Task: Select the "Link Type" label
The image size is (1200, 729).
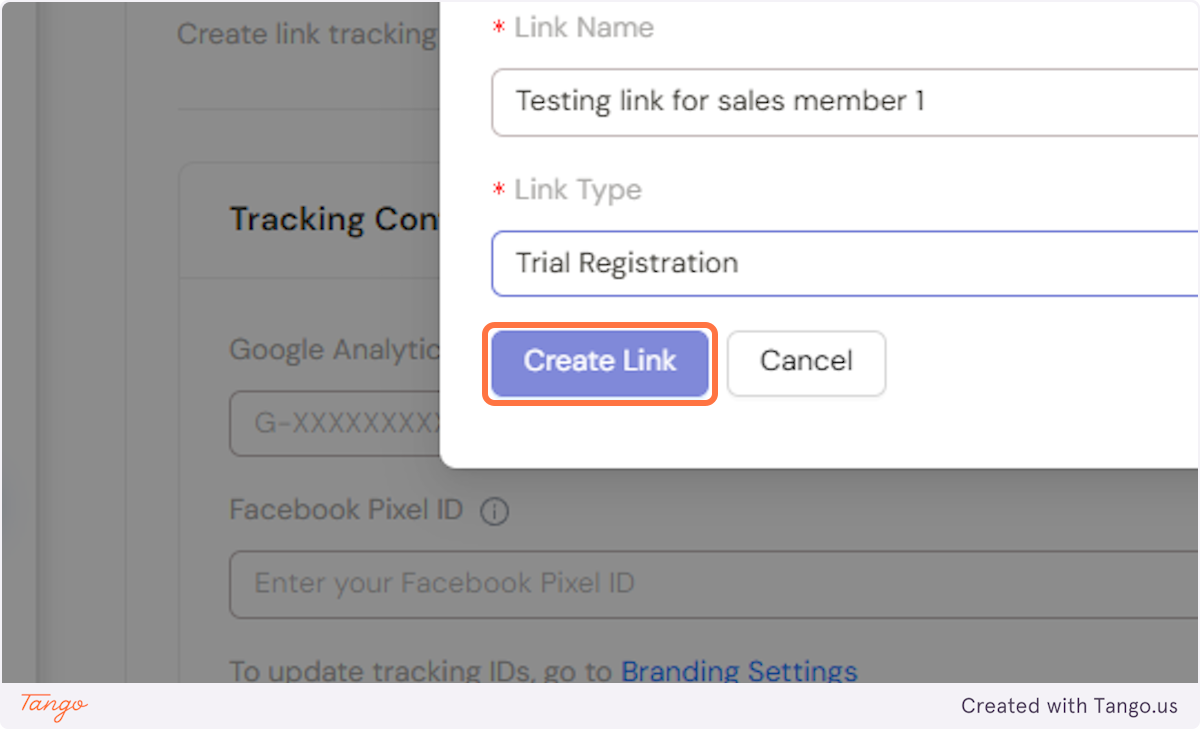Action: point(577,190)
